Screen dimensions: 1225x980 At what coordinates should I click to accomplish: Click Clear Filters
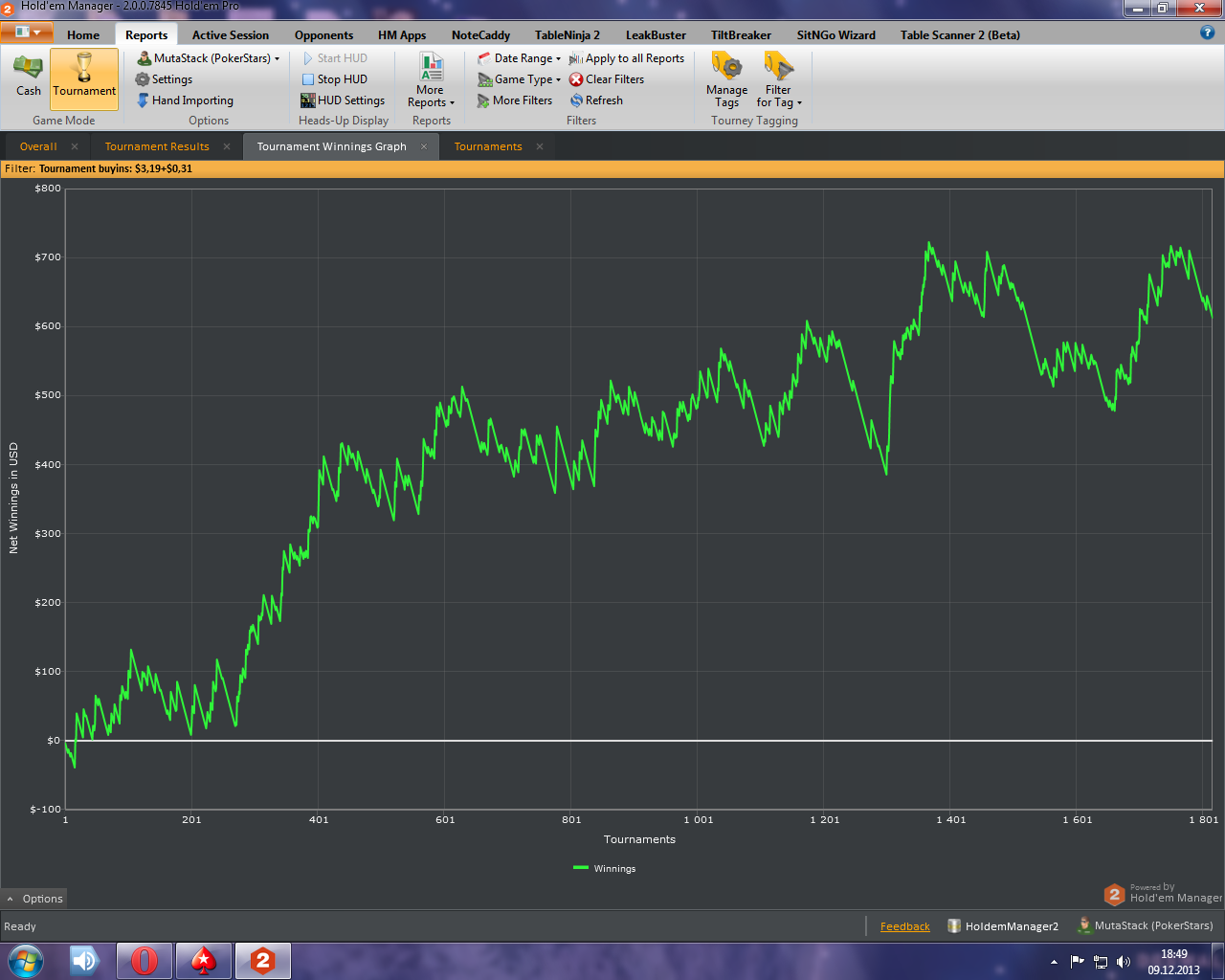[x=607, y=79]
